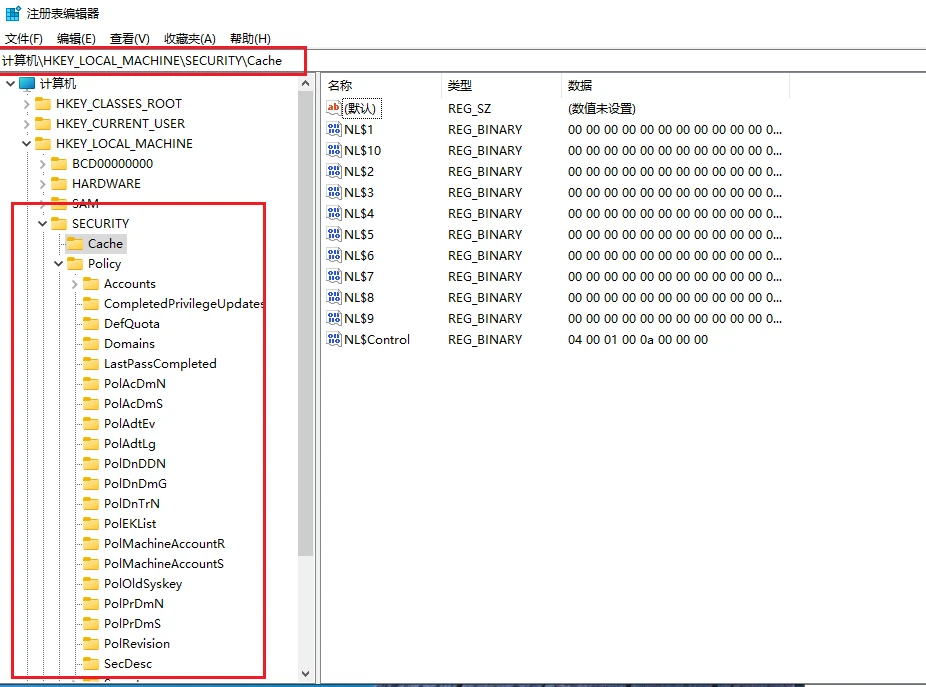
Task: Click the binary icon of value NL$5
Action: (334, 235)
